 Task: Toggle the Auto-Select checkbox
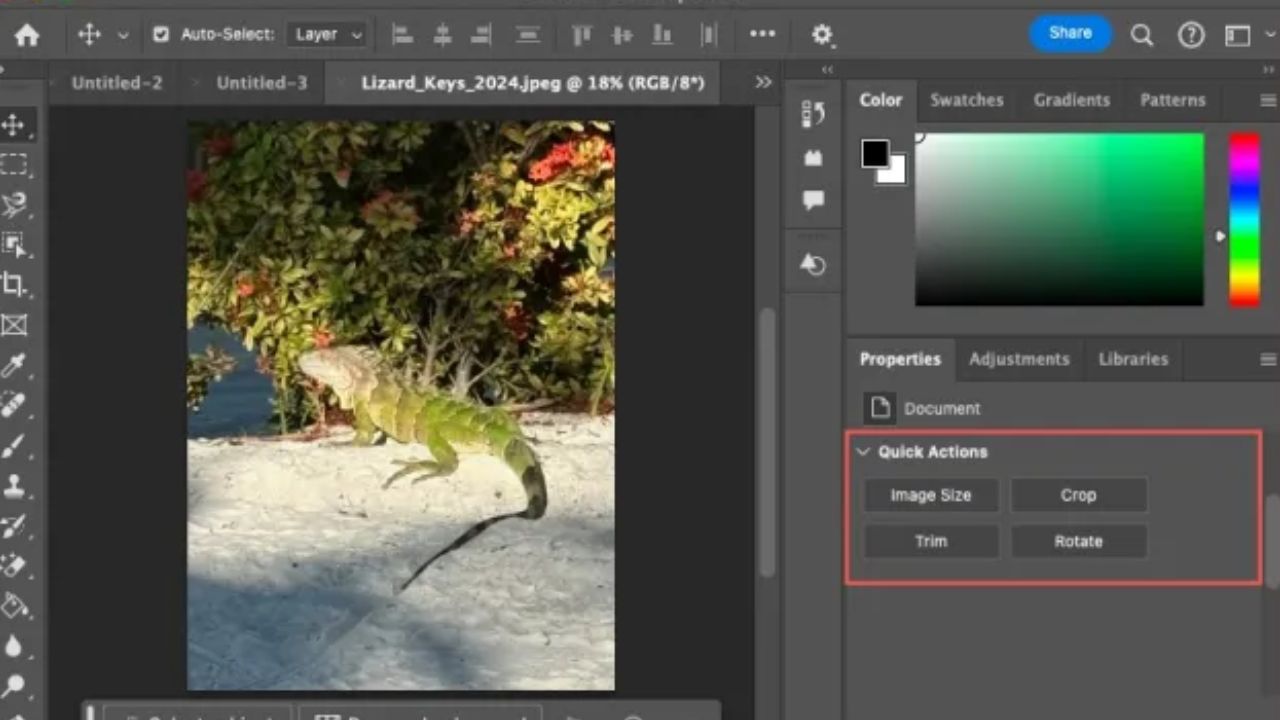pos(161,35)
